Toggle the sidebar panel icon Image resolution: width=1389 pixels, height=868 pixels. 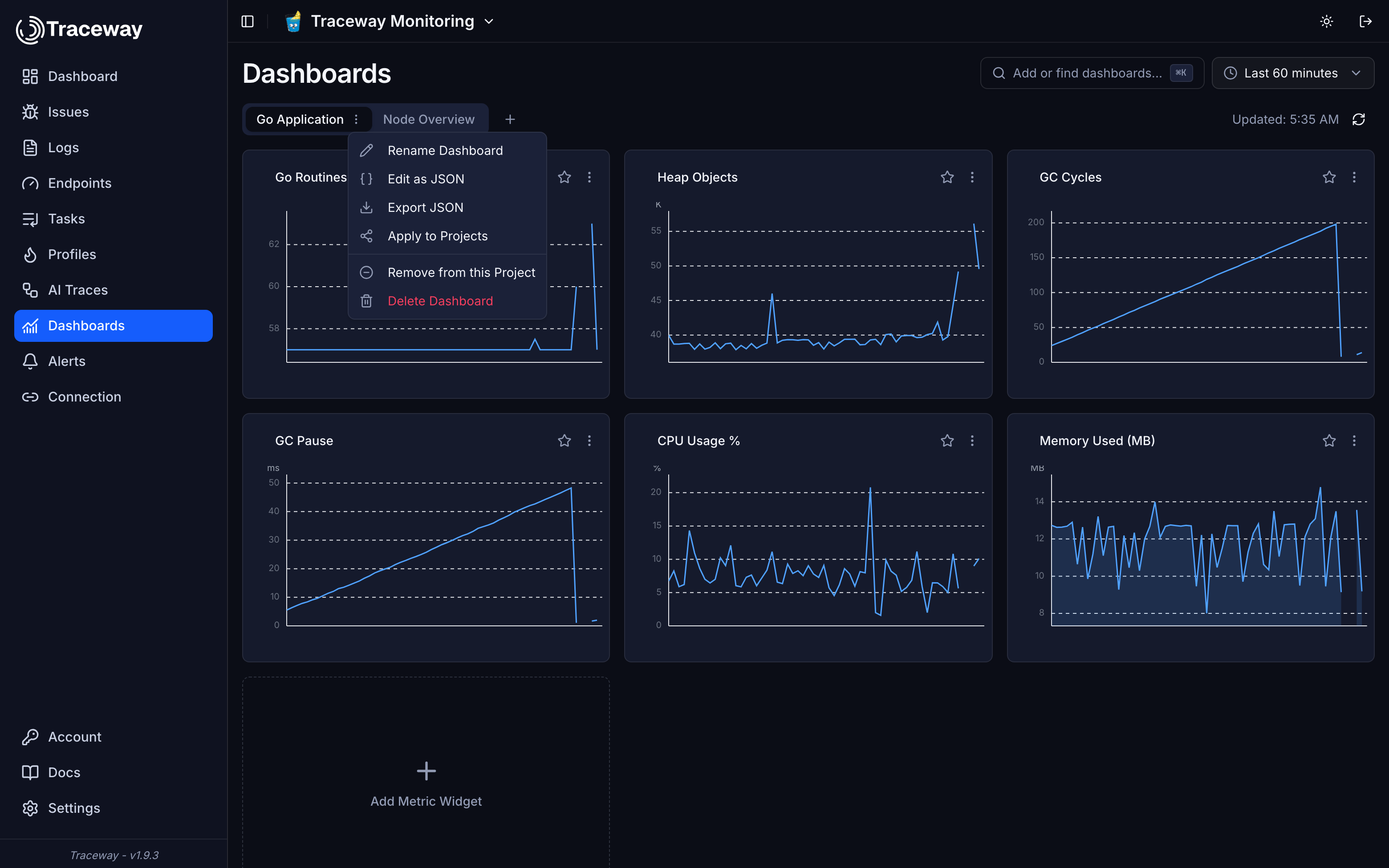248,21
